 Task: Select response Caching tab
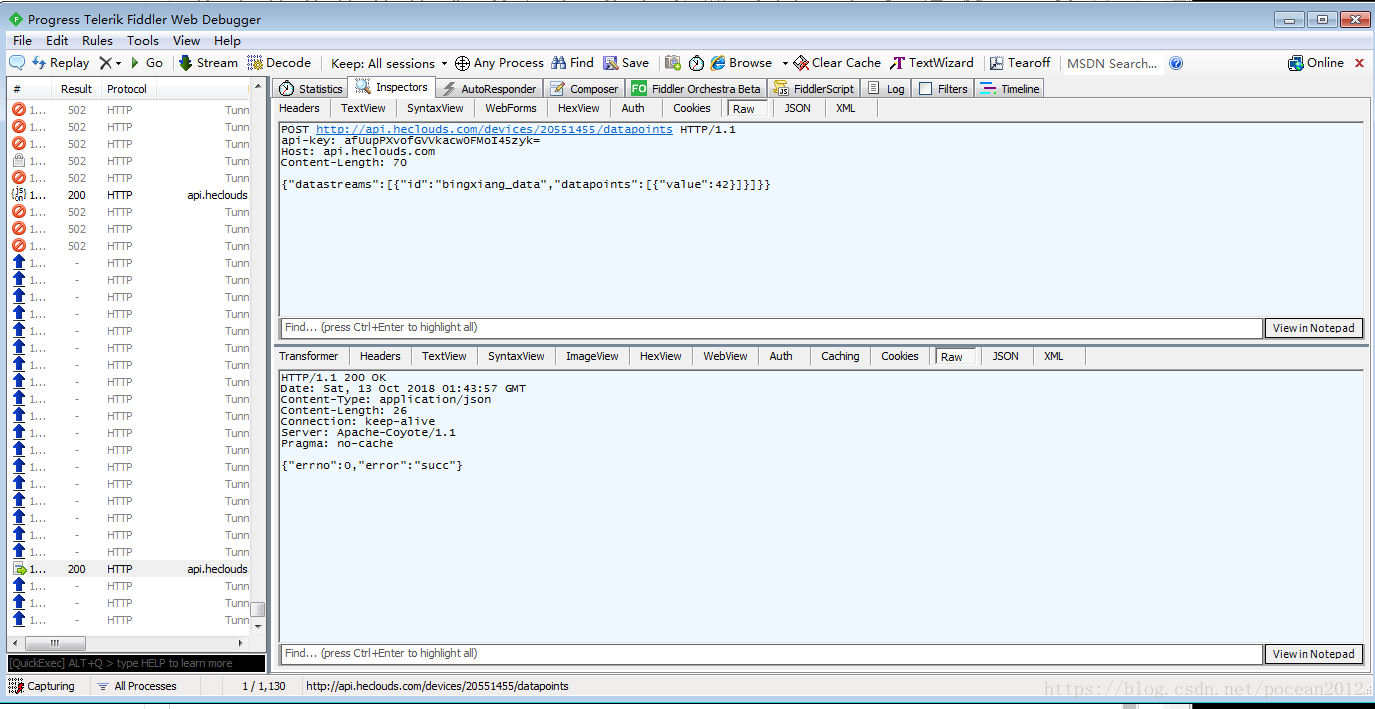[x=840, y=356]
